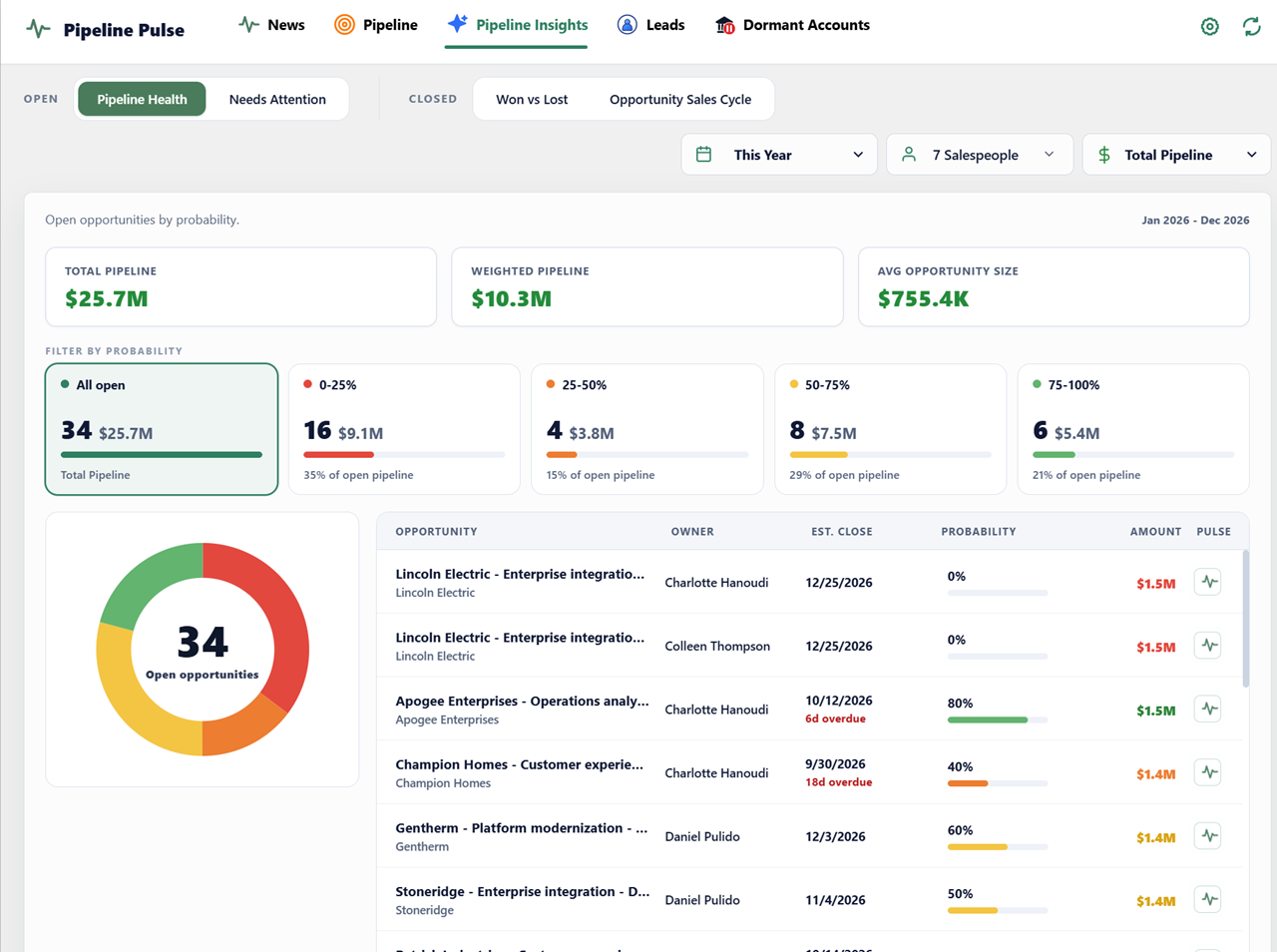Click the pulse icon for Champion Homes

coord(1208,772)
